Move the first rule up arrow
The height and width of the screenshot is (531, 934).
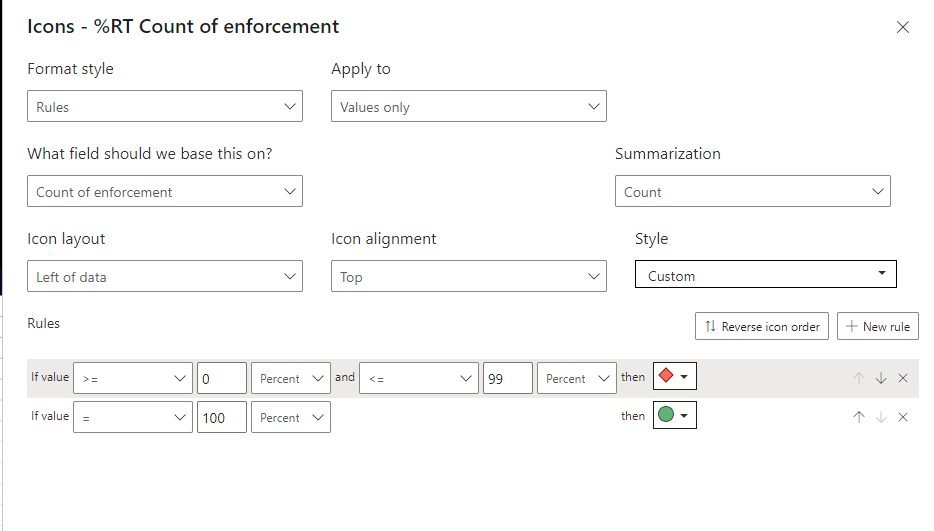[x=858, y=378]
